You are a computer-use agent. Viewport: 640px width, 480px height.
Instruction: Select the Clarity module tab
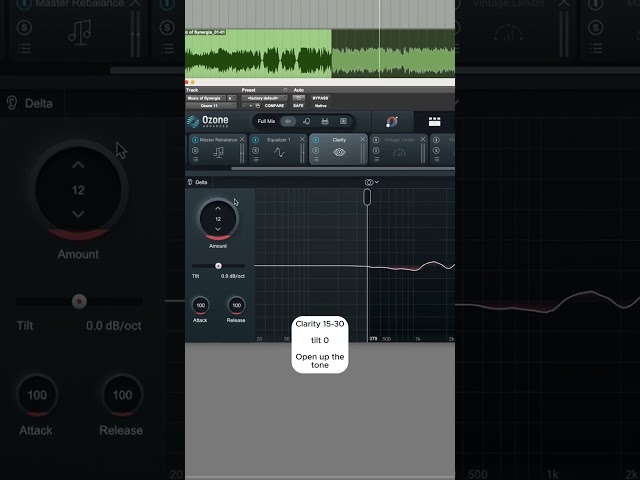point(338,149)
